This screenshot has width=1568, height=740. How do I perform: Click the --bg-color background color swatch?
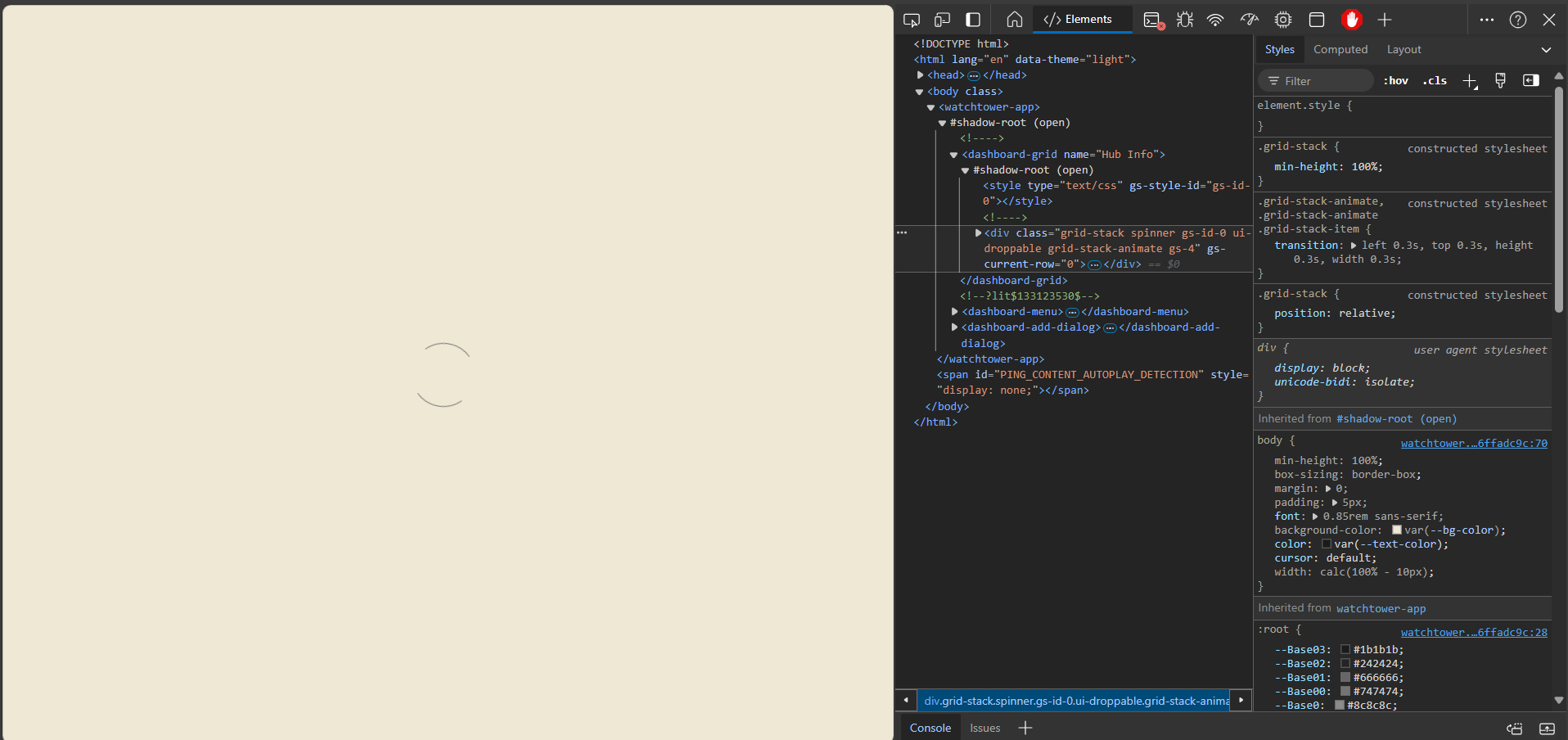click(x=1396, y=530)
